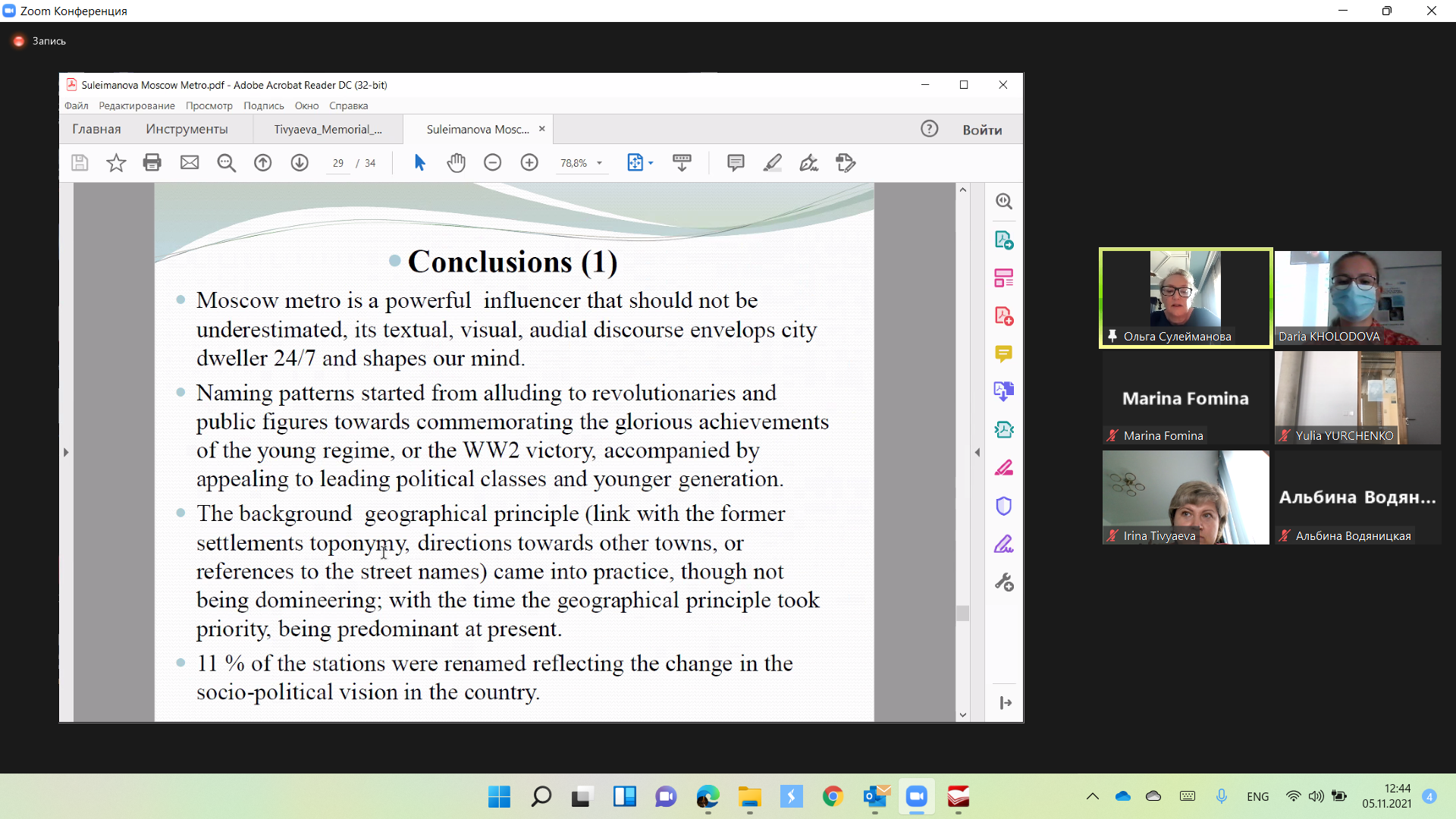Click page number input field
This screenshot has width=1456, height=819.
(338, 163)
